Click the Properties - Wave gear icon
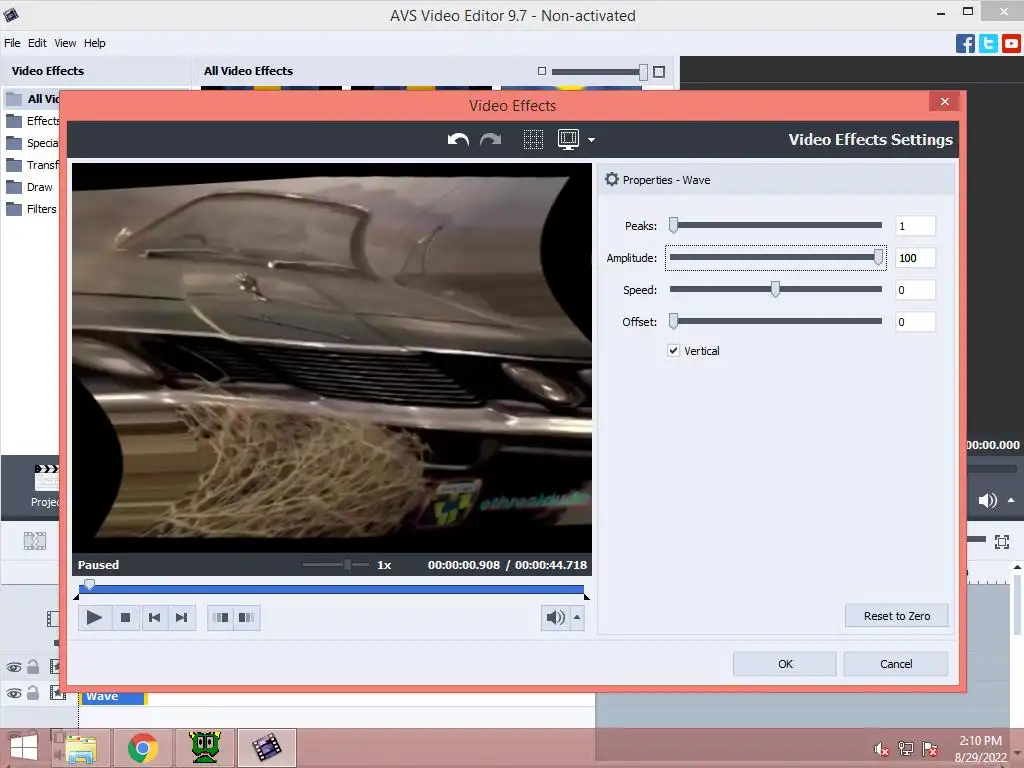 (x=612, y=179)
